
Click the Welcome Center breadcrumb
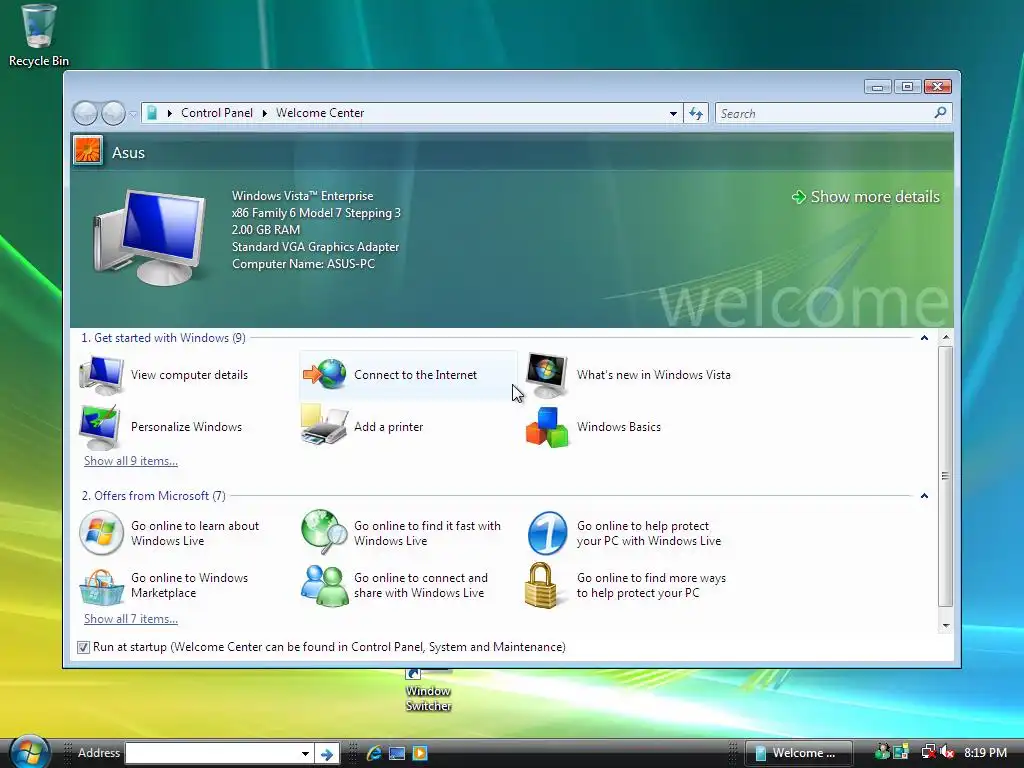[x=320, y=113]
